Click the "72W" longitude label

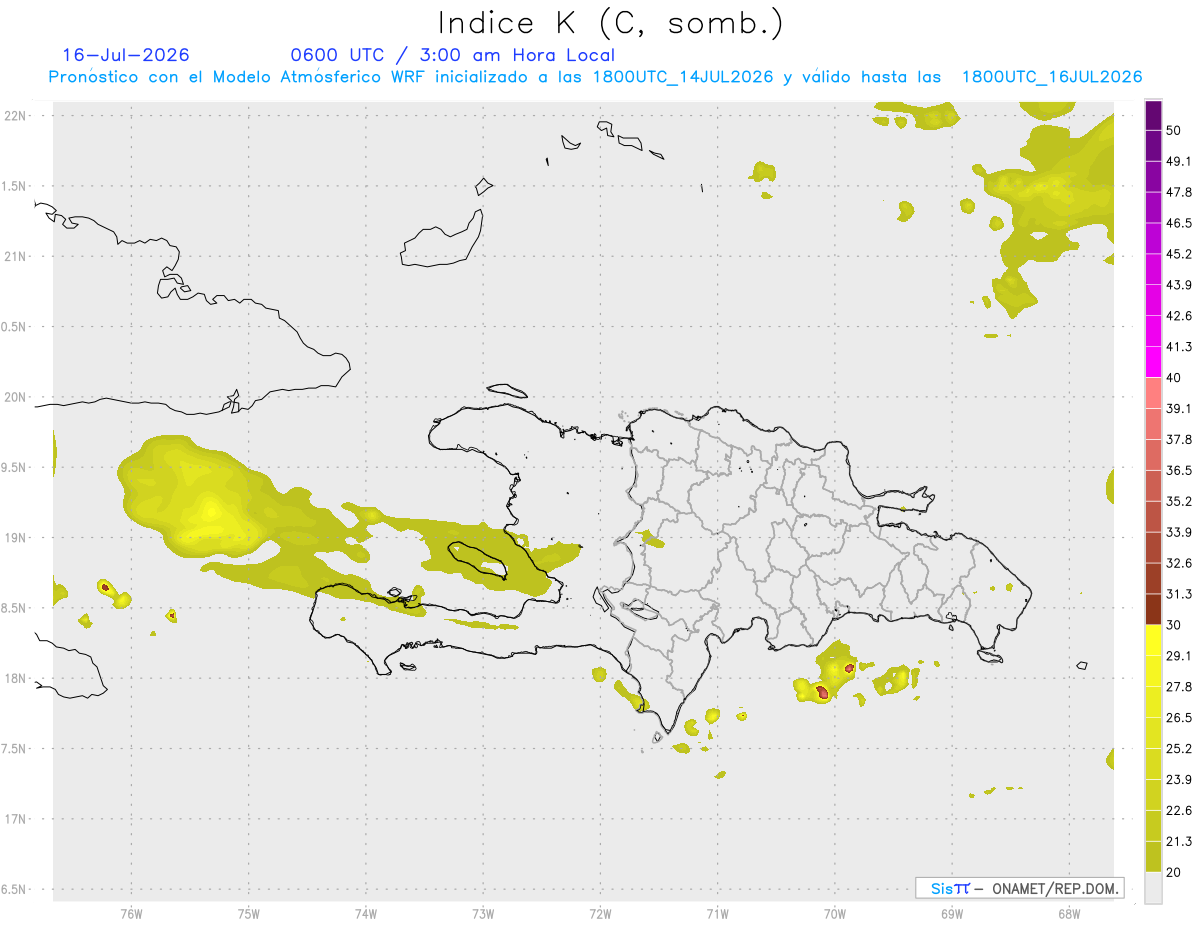pyautogui.click(x=600, y=915)
